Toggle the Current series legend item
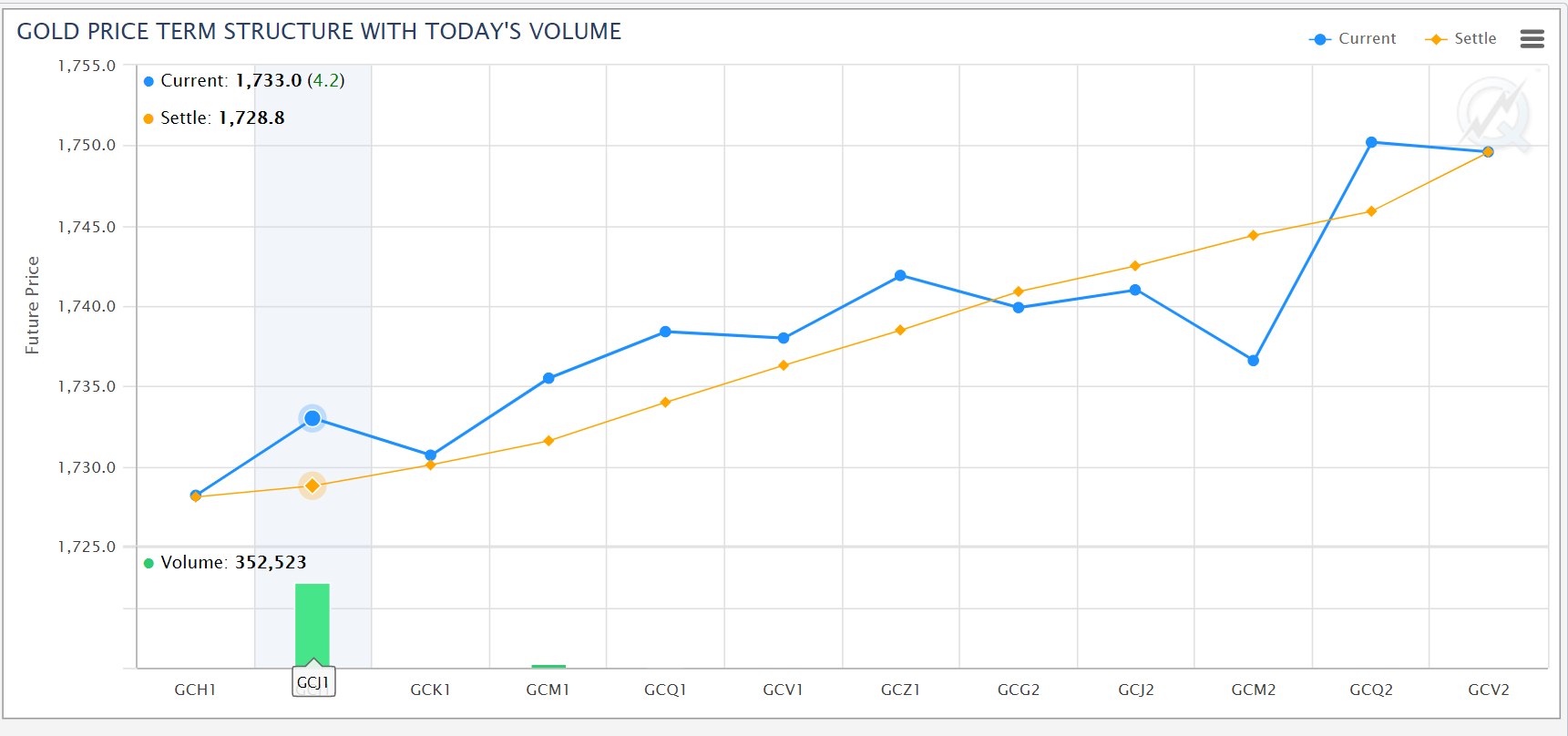Screen dimensions: 1568x736 (x=1352, y=38)
